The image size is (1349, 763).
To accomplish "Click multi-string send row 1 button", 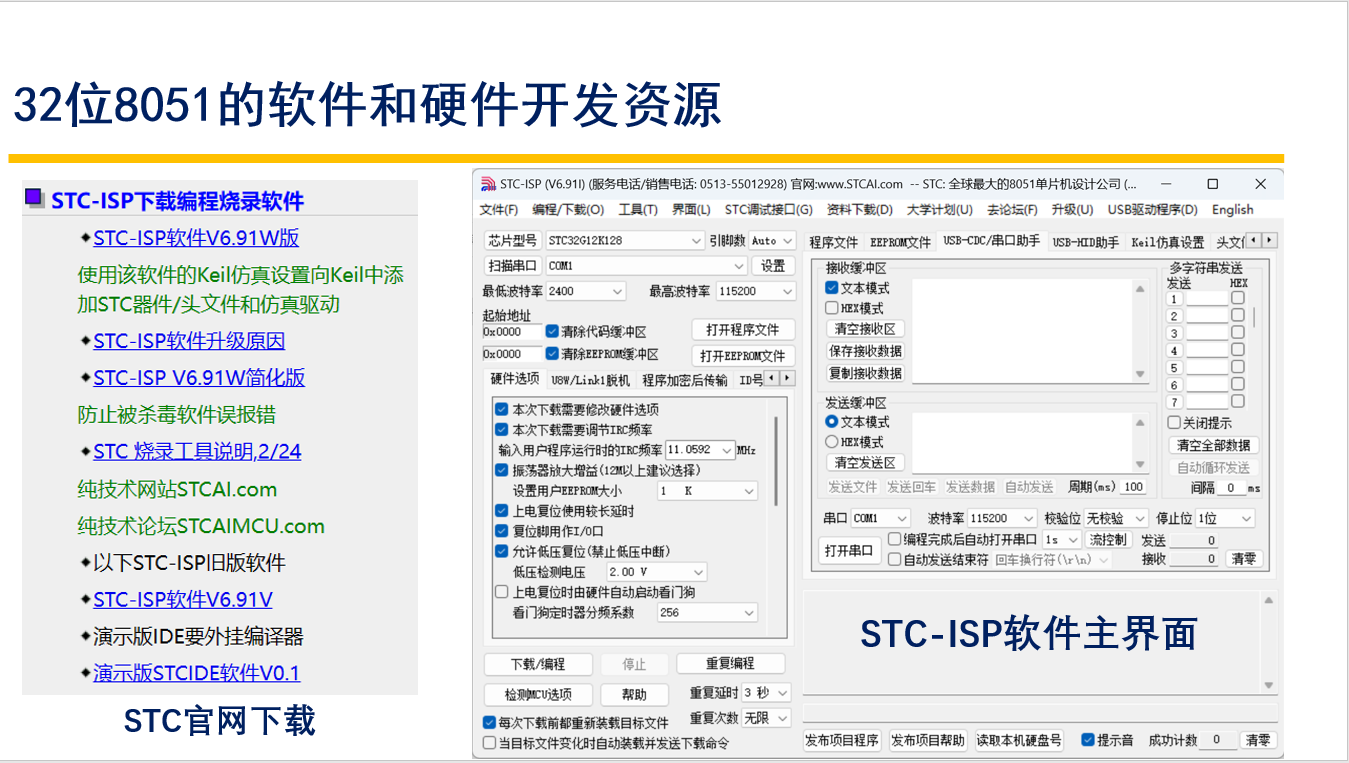I will click(x=1174, y=299).
